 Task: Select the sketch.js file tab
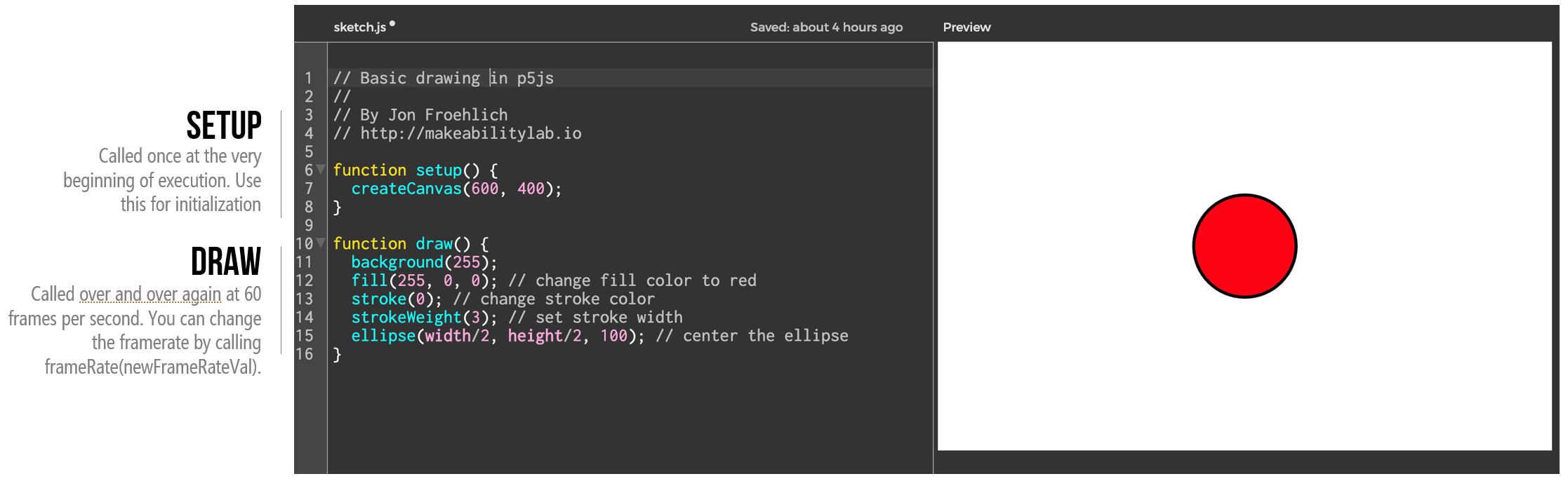359,27
